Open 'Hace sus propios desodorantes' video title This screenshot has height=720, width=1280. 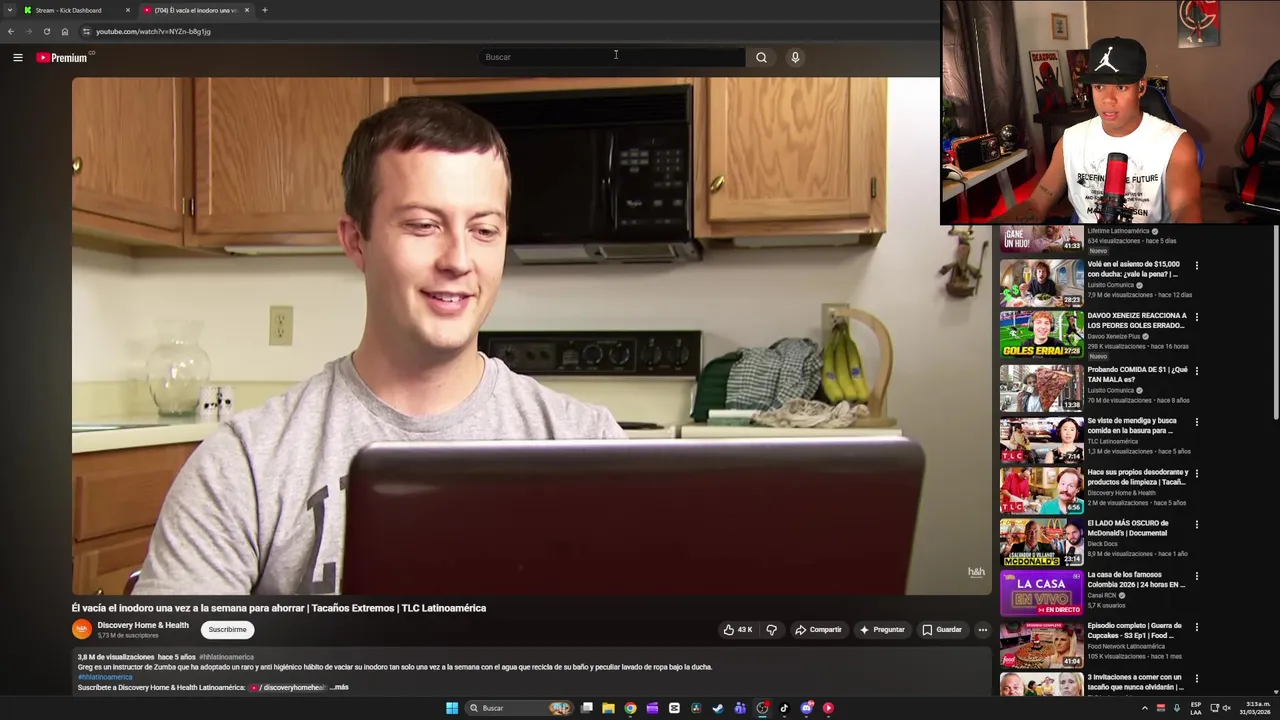coord(1138,477)
